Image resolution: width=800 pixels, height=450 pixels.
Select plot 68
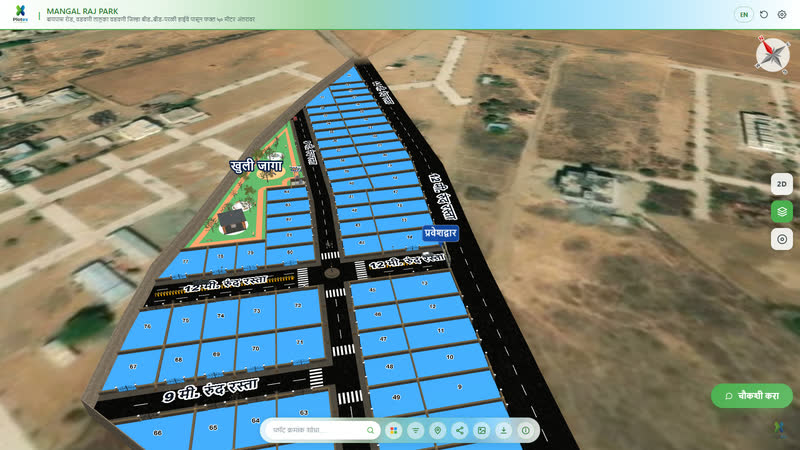(x=179, y=362)
